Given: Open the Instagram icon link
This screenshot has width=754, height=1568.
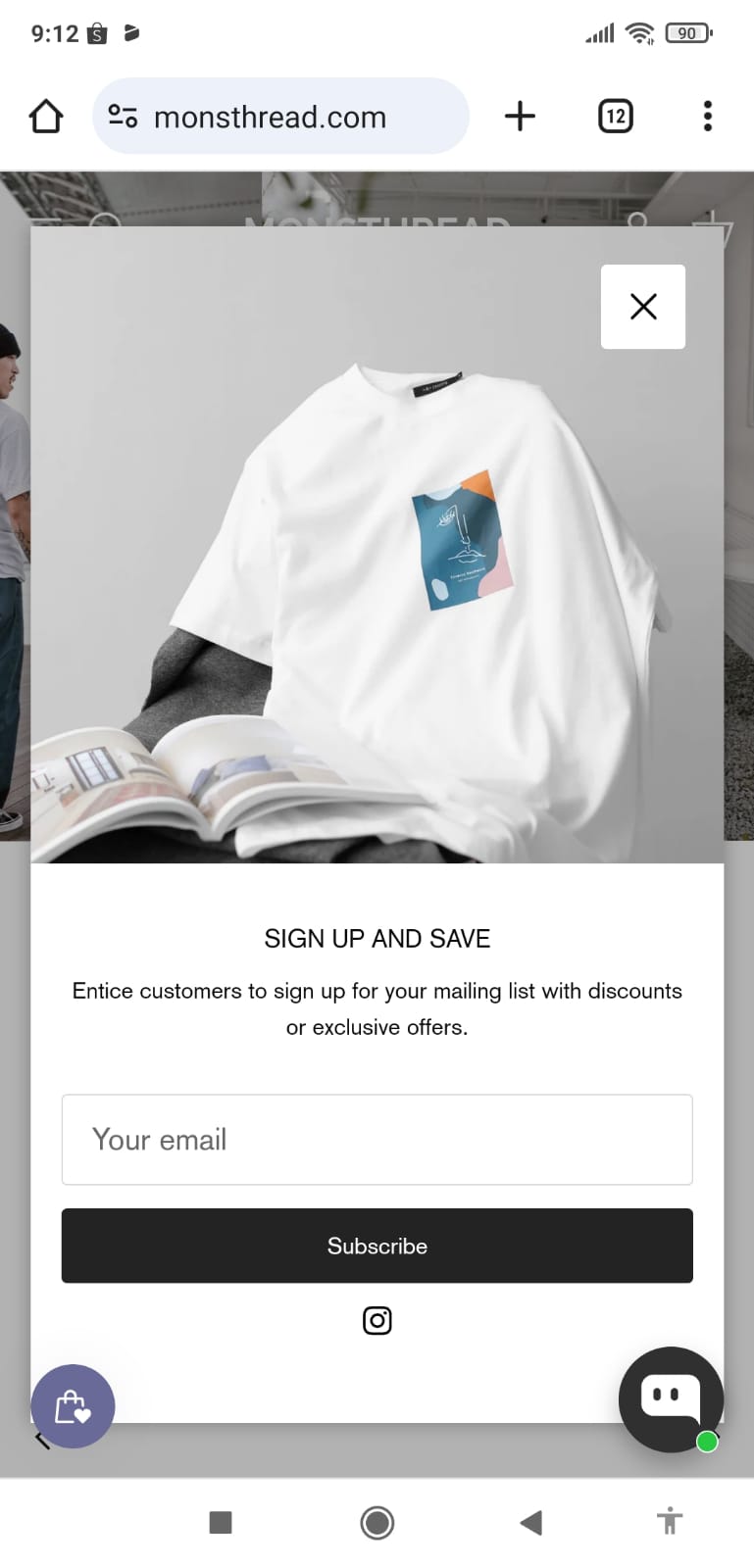Looking at the screenshot, I should 377,1320.
